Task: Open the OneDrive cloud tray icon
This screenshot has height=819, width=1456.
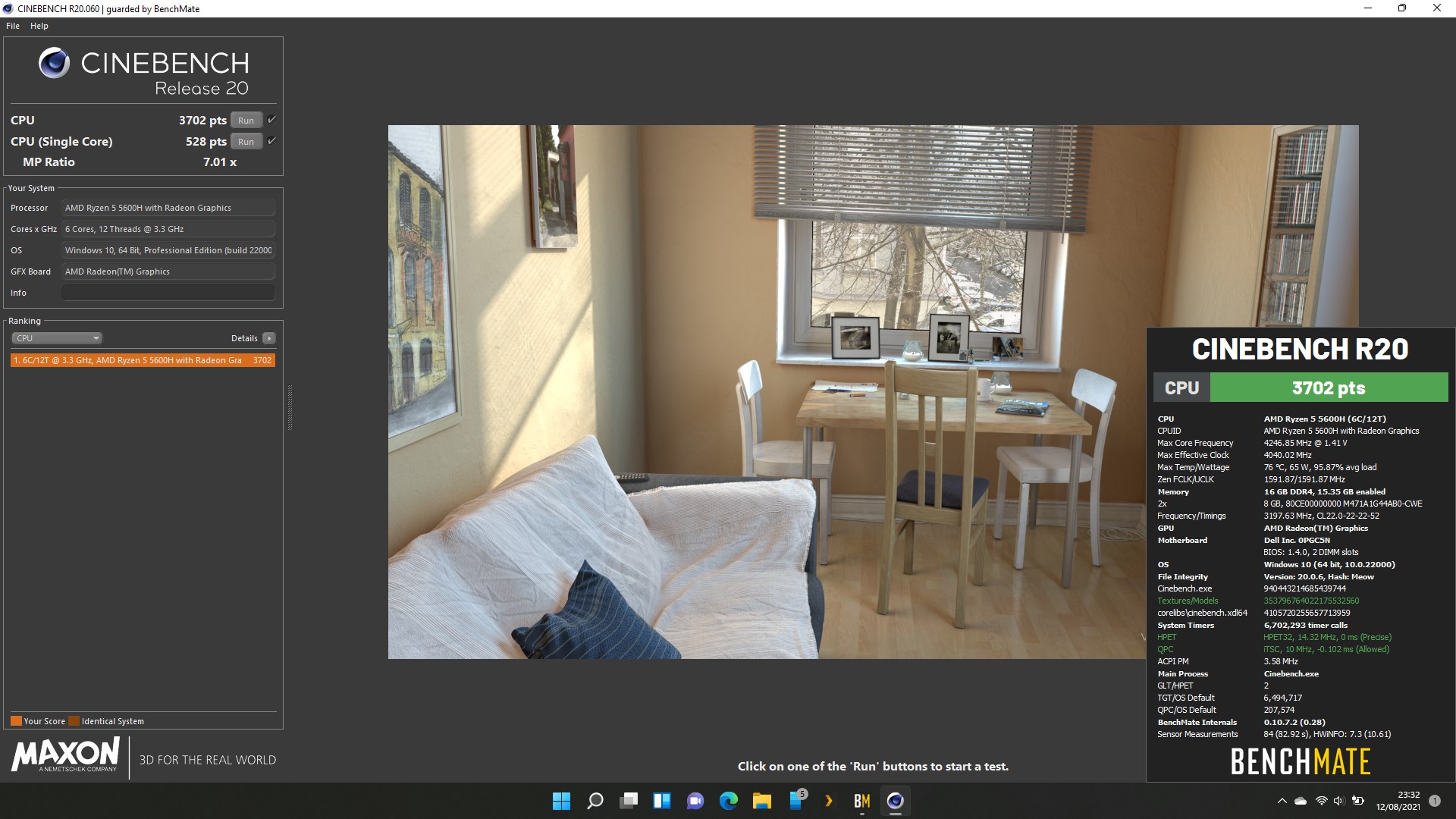Action: [x=1301, y=801]
